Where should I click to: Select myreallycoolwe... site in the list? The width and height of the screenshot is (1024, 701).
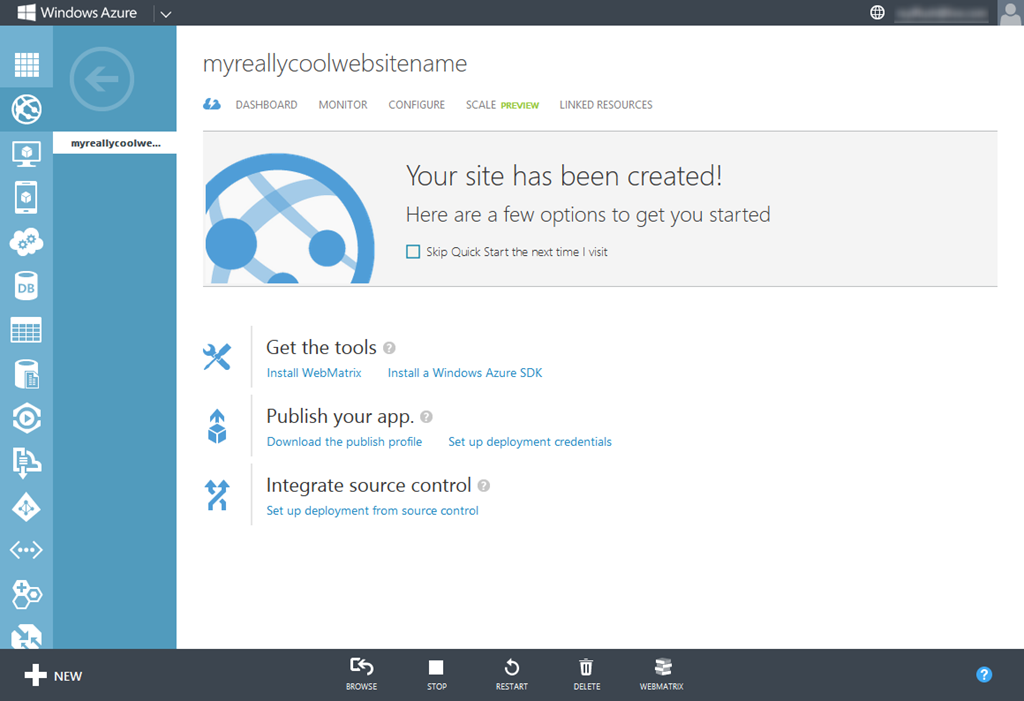point(115,143)
